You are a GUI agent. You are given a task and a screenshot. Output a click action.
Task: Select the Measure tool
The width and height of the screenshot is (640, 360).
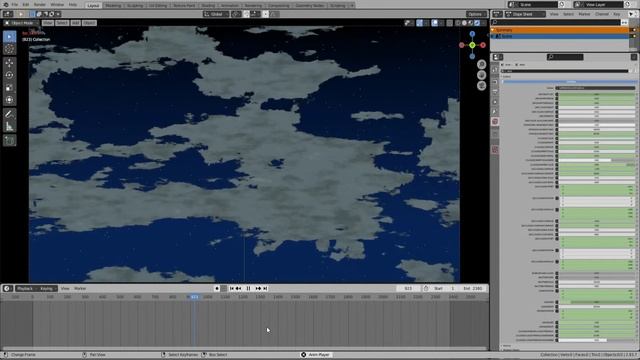coord(9,127)
